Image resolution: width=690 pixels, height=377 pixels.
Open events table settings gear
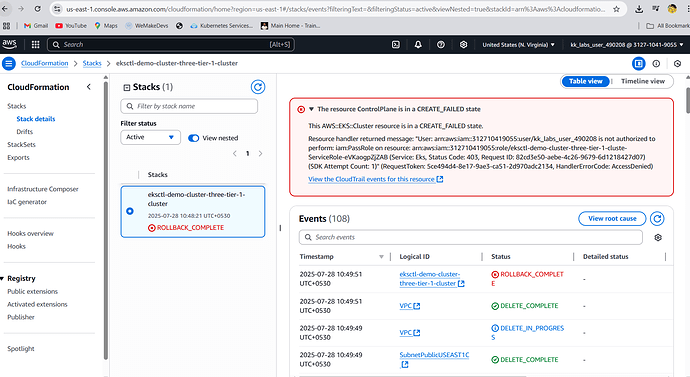pyautogui.click(x=658, y=238)
